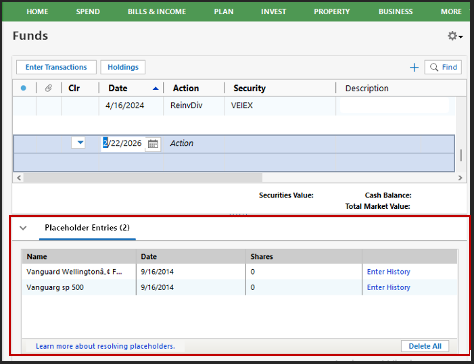Open Learn more about resolving placeholders link

coord(105,346)
